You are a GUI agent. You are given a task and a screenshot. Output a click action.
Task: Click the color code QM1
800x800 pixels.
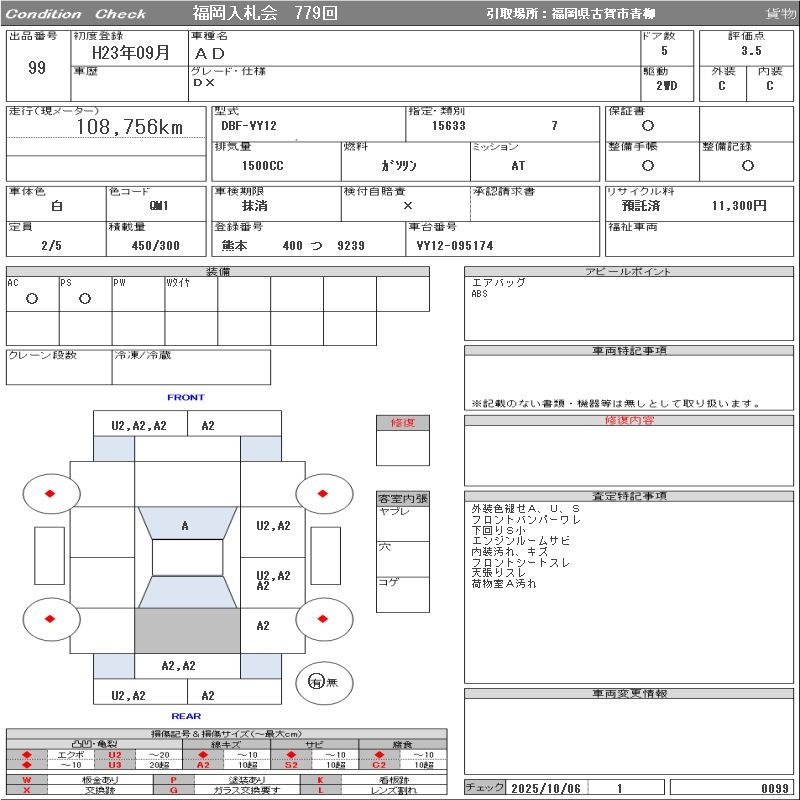point(159,206)
